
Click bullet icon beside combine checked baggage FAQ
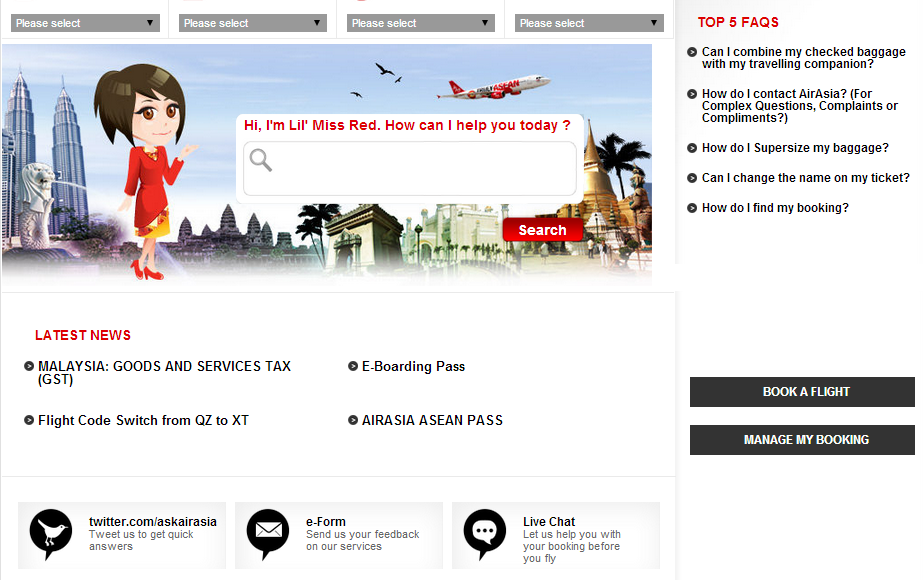pos(692,52)
